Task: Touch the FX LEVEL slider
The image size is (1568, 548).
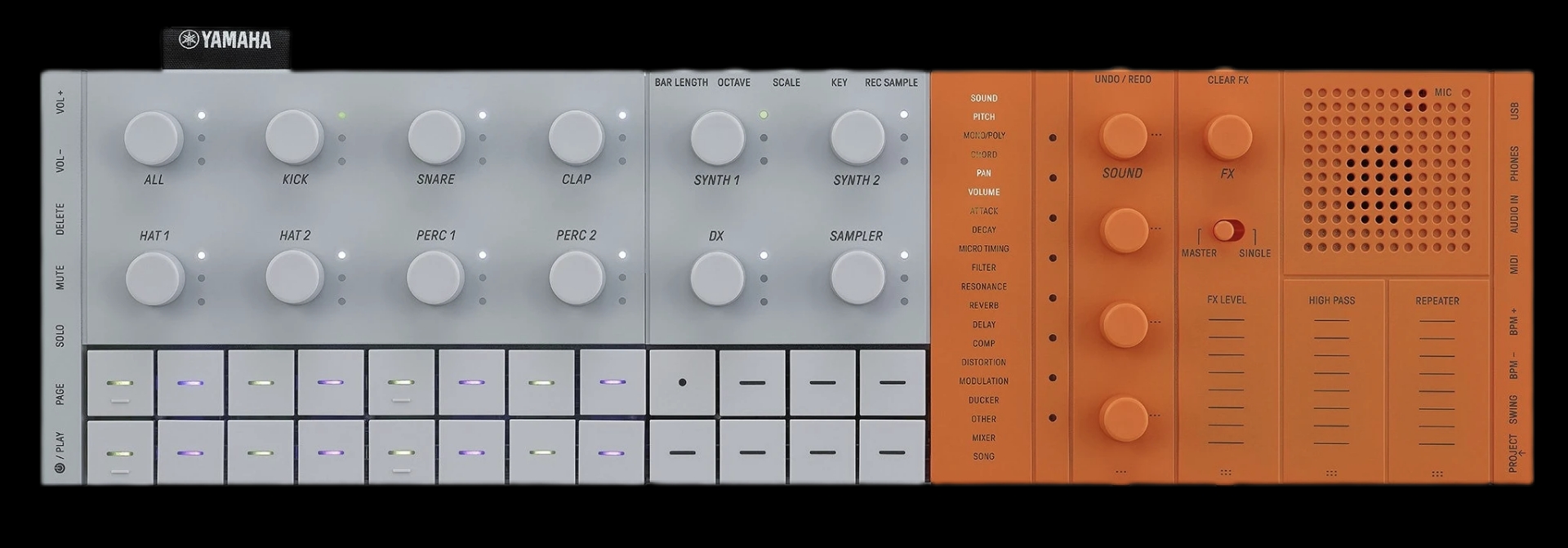Action: pyautogui.click(x=1227, y=380)
